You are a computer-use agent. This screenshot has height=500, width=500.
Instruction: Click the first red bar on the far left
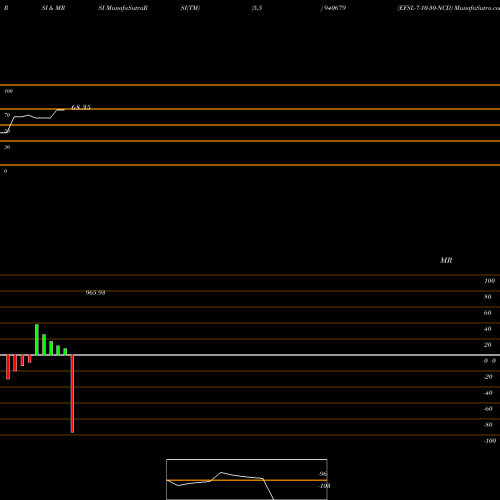pyautogui.click(x=8, y=367)
